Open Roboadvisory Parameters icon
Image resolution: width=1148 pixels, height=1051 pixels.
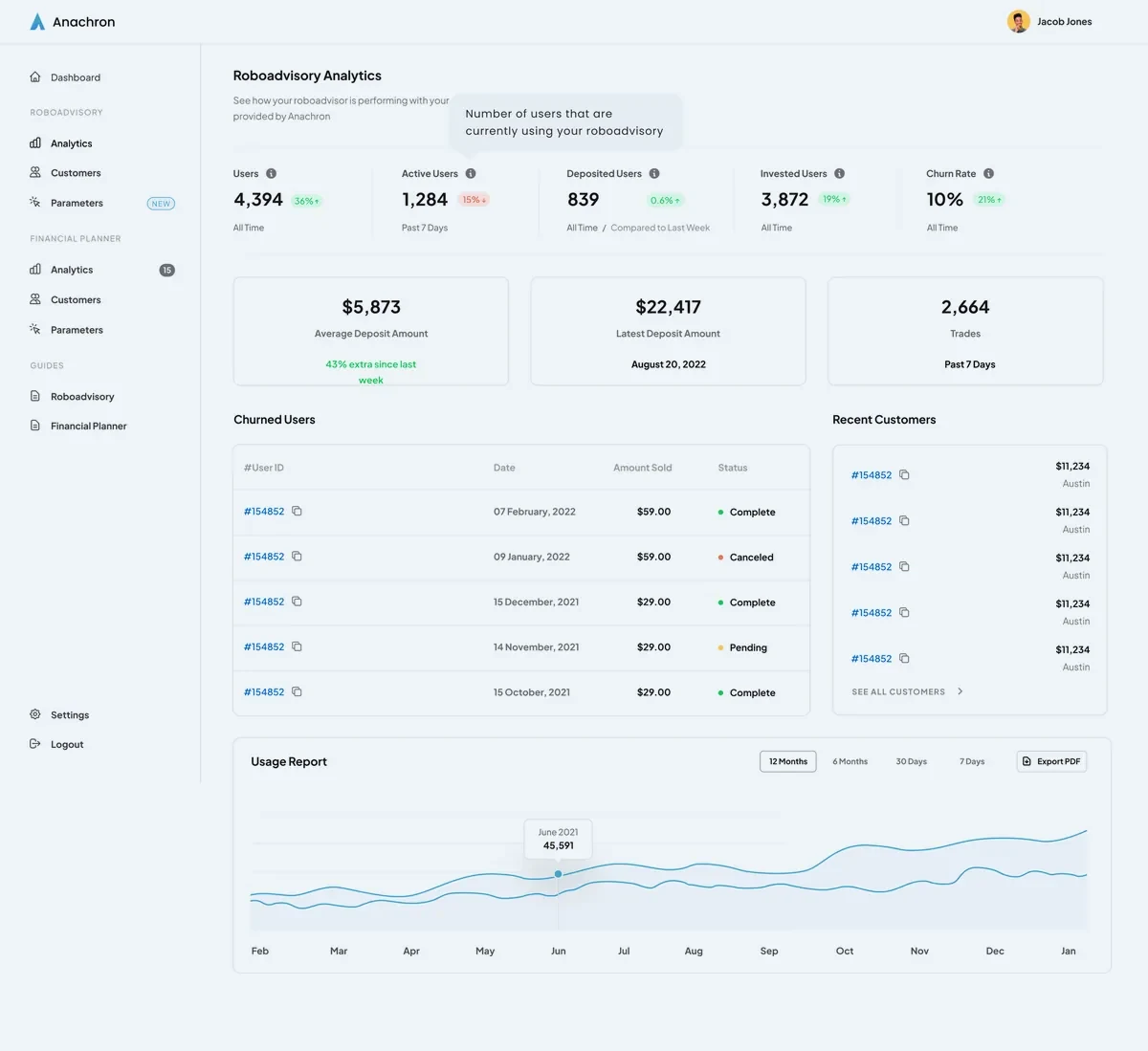[35, 202]
